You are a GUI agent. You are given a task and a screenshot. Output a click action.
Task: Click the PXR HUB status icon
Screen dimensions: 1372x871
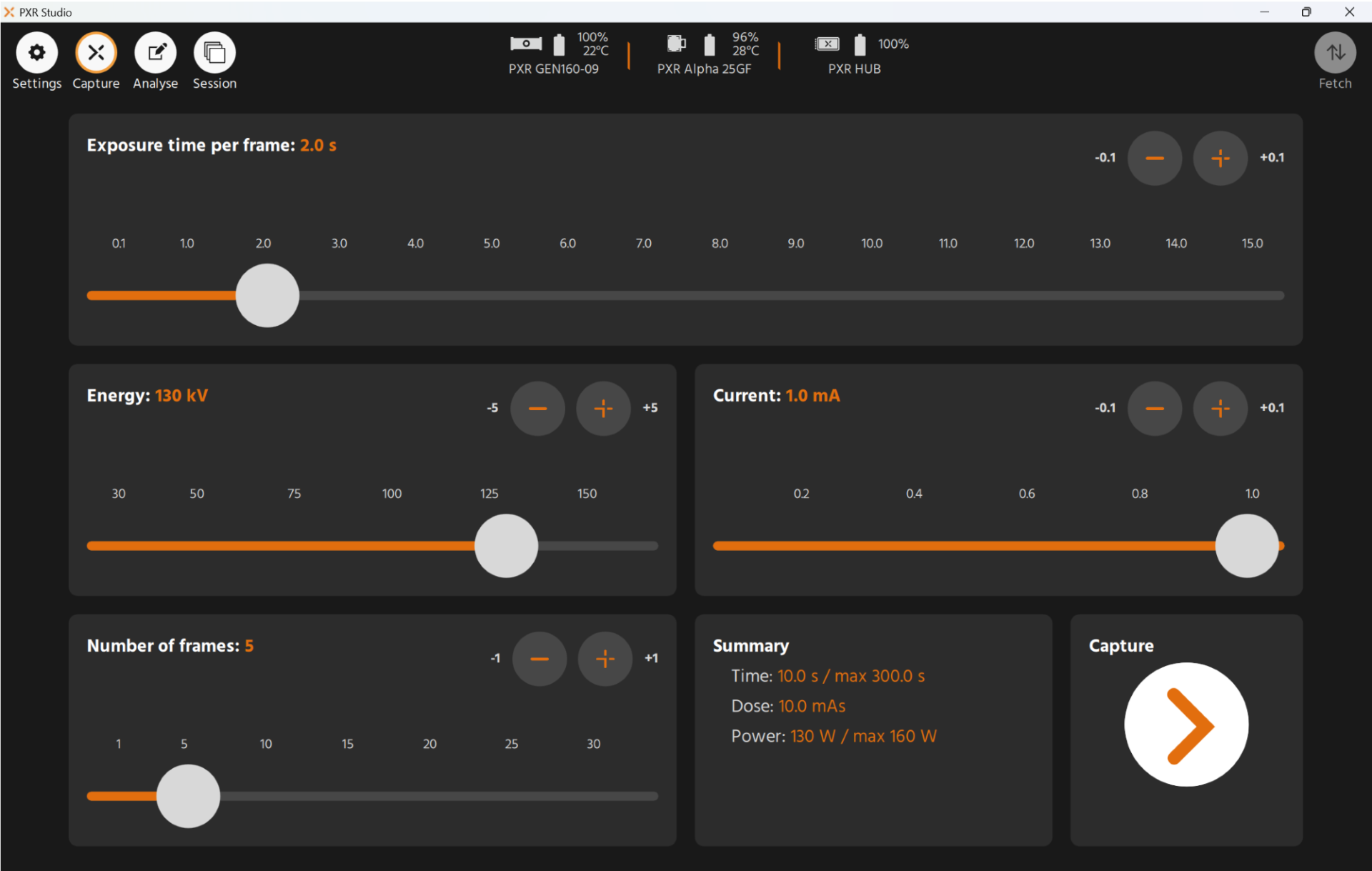click(x=827, y=44)
